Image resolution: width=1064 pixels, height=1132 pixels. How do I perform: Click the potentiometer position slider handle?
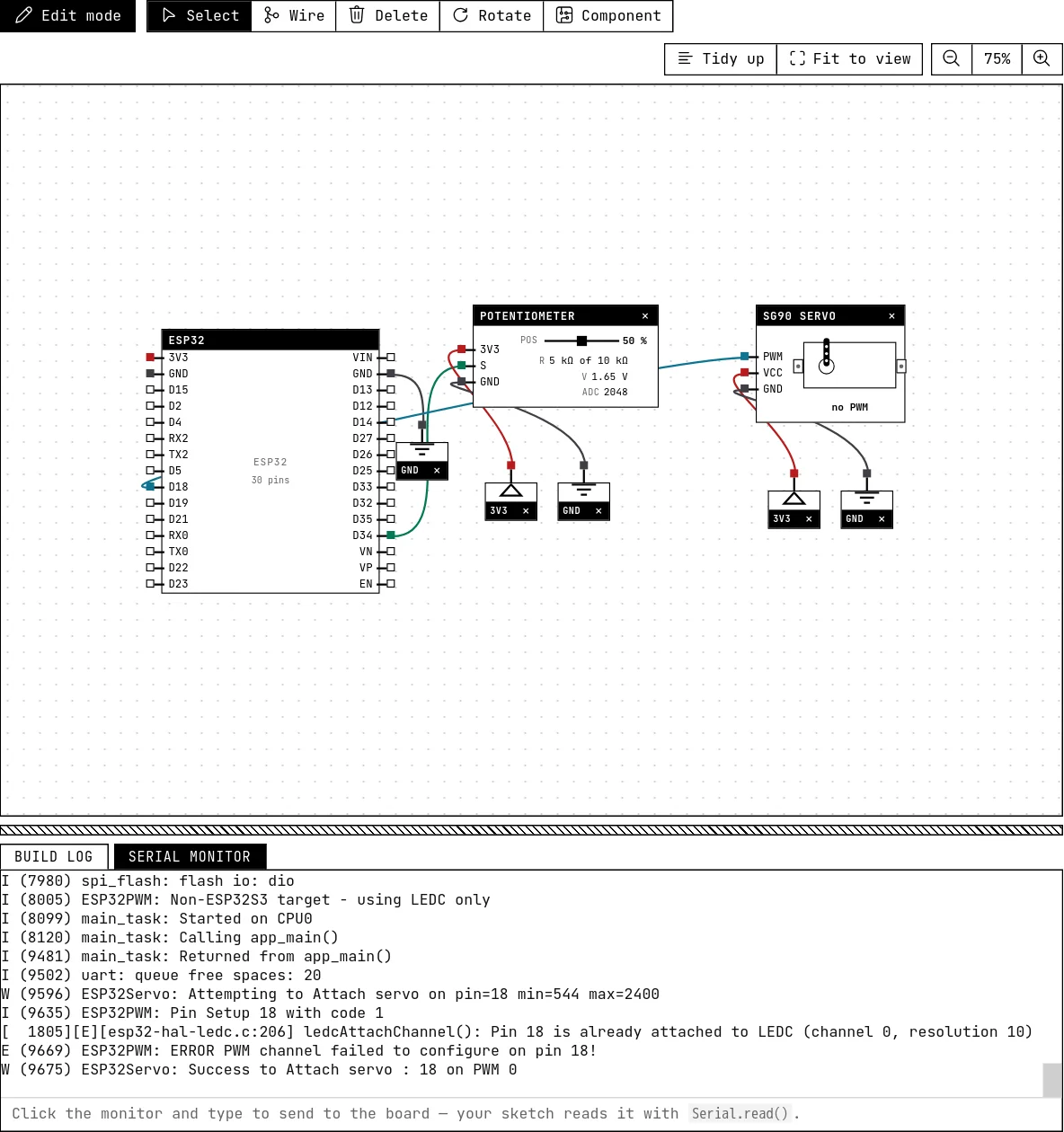pyautogui.click(x=582, y=340)
